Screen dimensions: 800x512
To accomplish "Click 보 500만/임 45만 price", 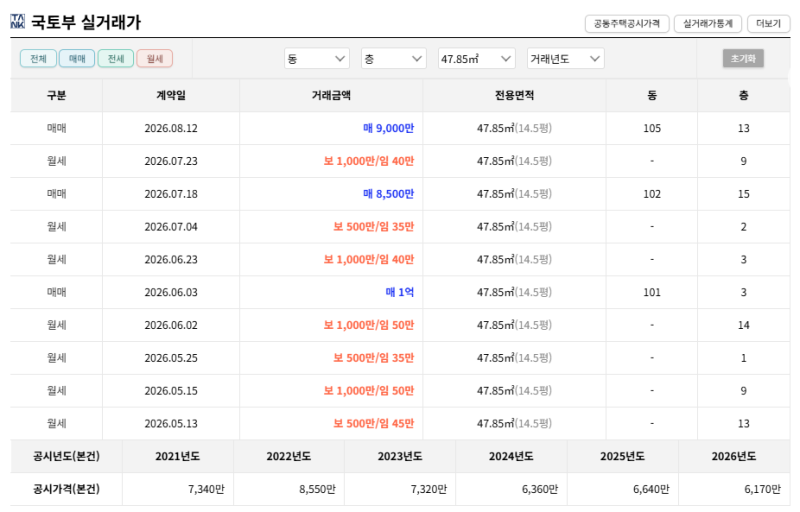I will [x=373, y=424].
